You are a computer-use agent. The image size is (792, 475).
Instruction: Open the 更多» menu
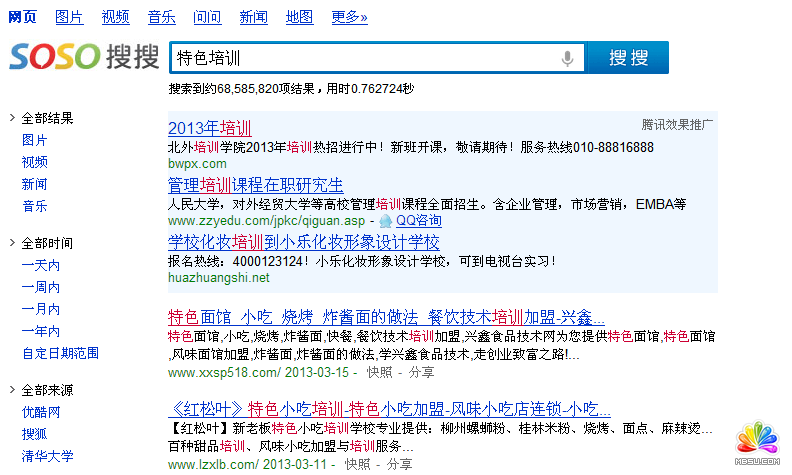[349, 17]
